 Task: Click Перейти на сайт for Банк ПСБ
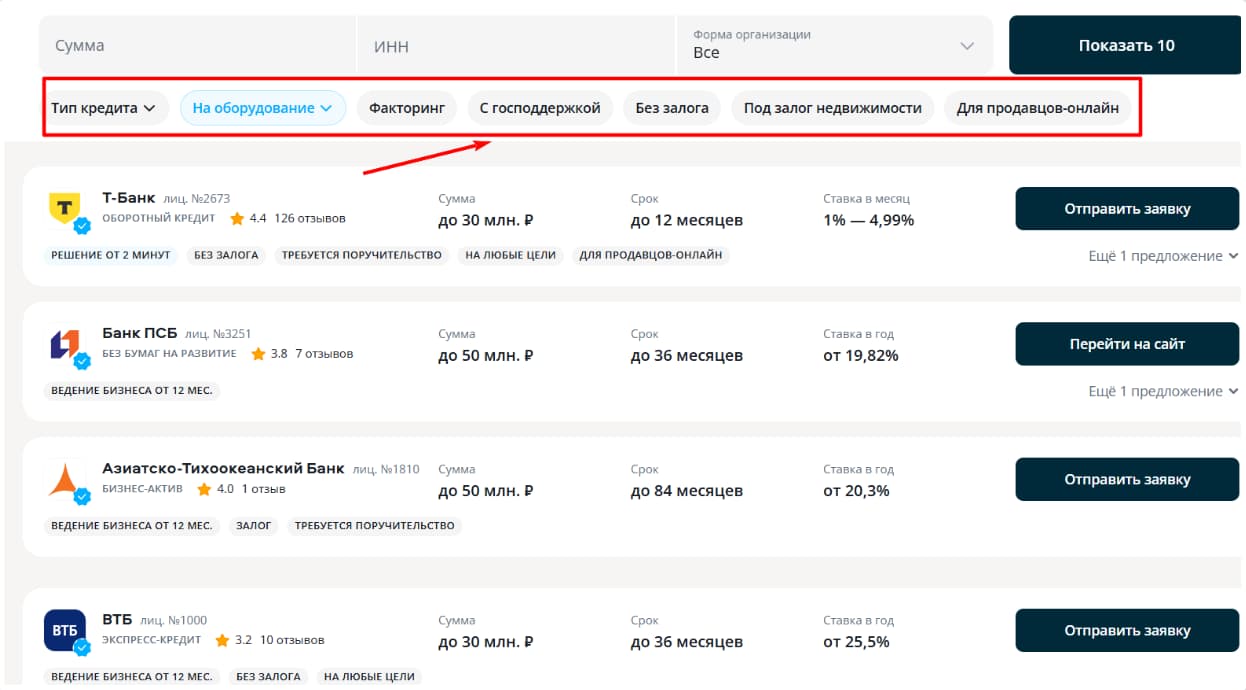[1127, 344]
